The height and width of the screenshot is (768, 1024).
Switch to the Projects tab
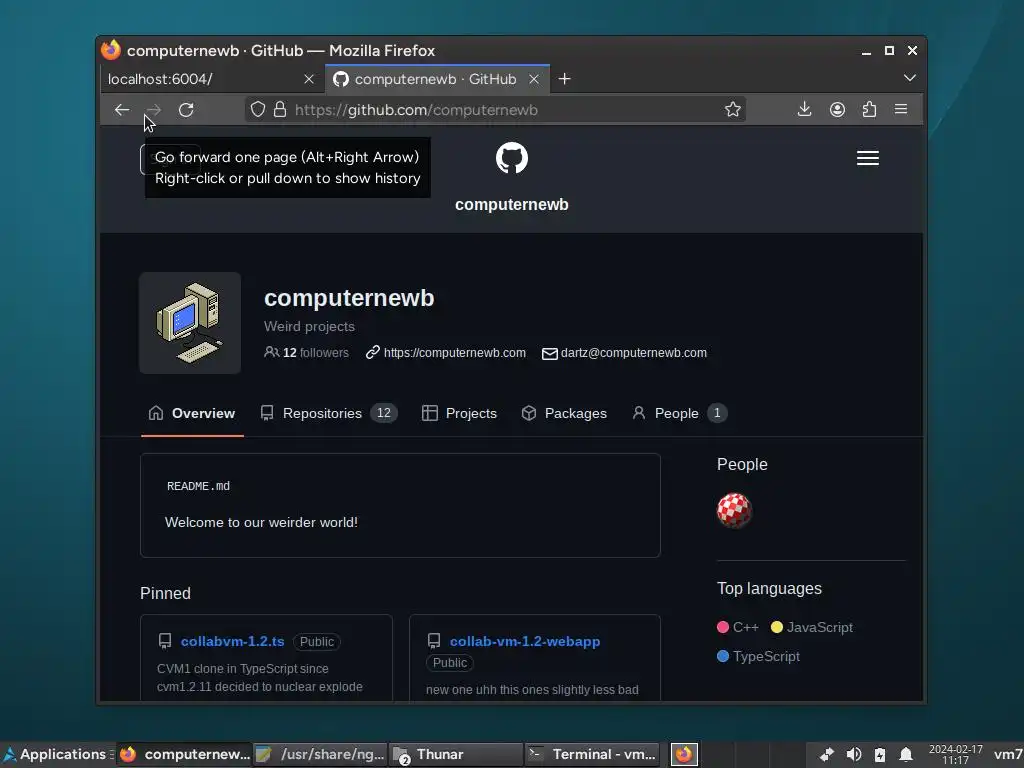click(459, 413)
